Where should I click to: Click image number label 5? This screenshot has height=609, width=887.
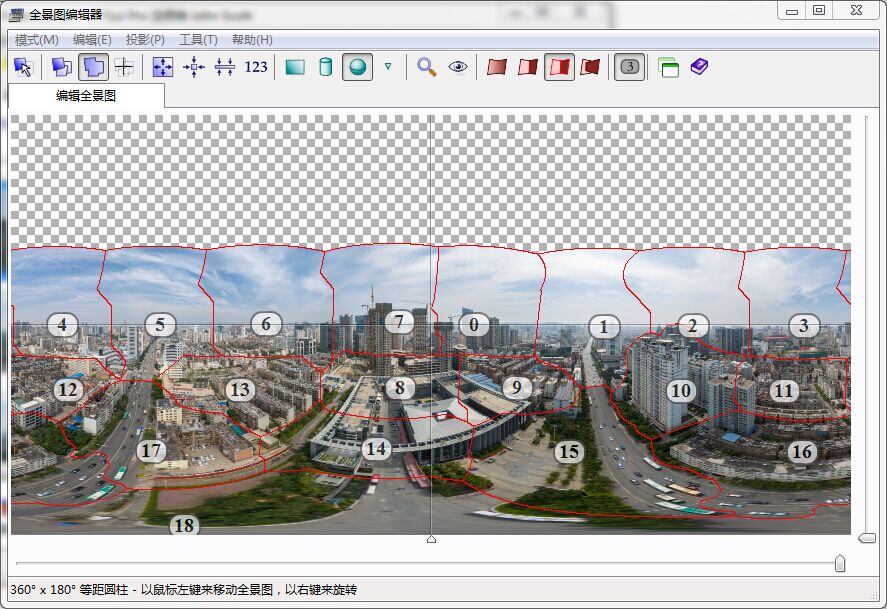coord(160,325)
